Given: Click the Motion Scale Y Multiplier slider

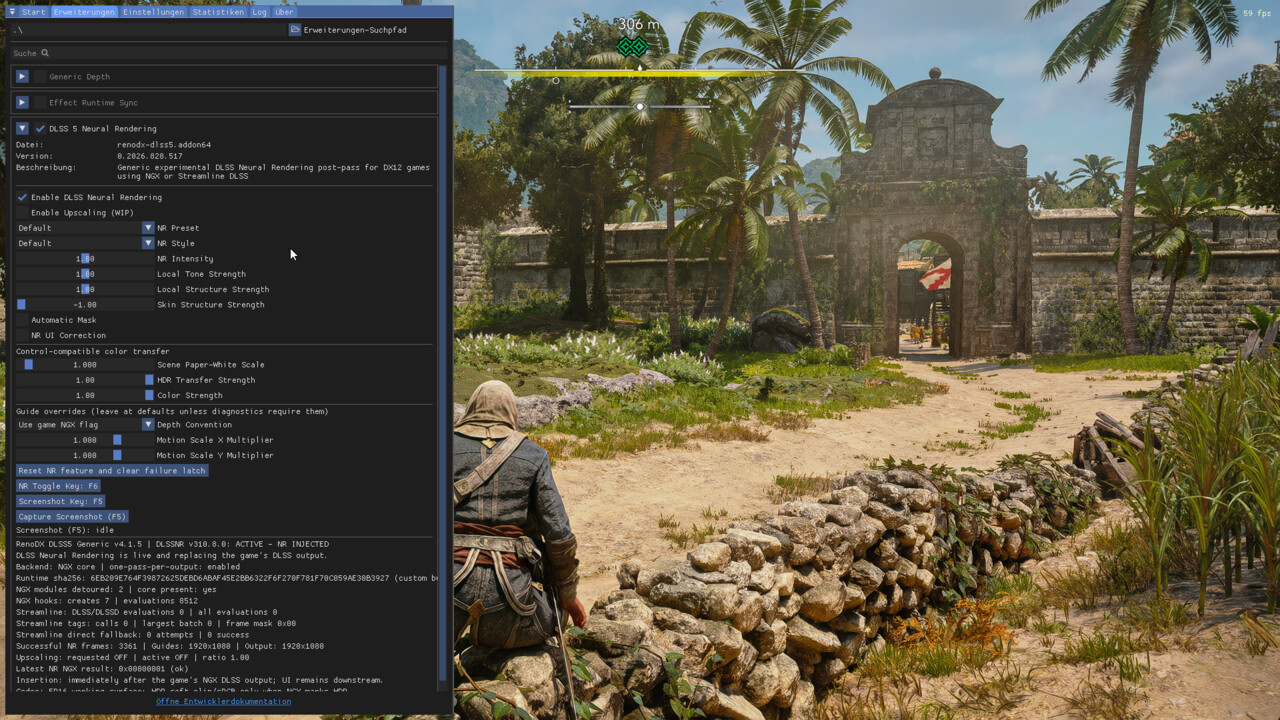Looking at the screenshot, I should pos(85,455).
